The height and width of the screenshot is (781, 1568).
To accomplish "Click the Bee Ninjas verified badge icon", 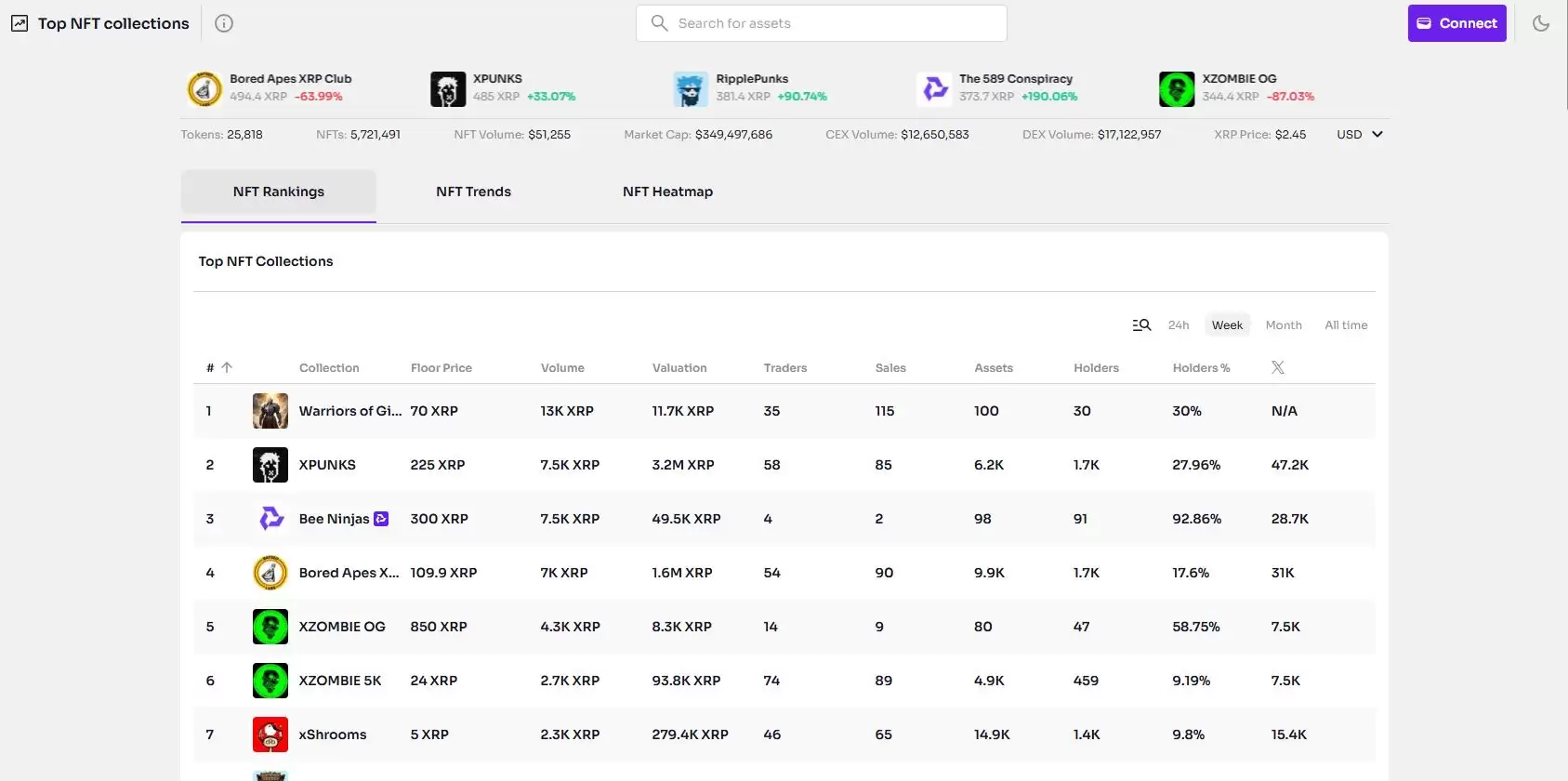I will tap(381, 519).
